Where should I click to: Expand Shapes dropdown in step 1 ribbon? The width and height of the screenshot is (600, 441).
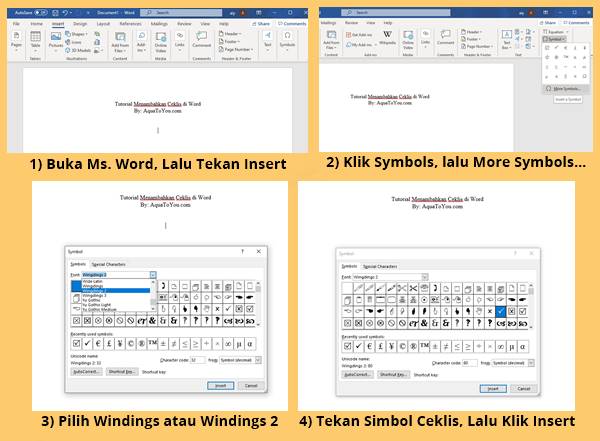(76, 34)
